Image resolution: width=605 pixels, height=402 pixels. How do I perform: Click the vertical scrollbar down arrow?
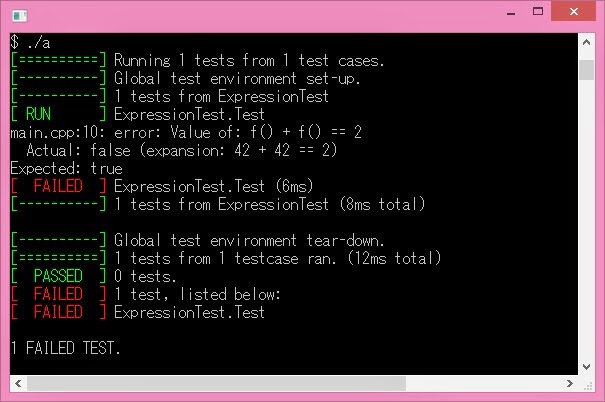[x=586, y=367]
